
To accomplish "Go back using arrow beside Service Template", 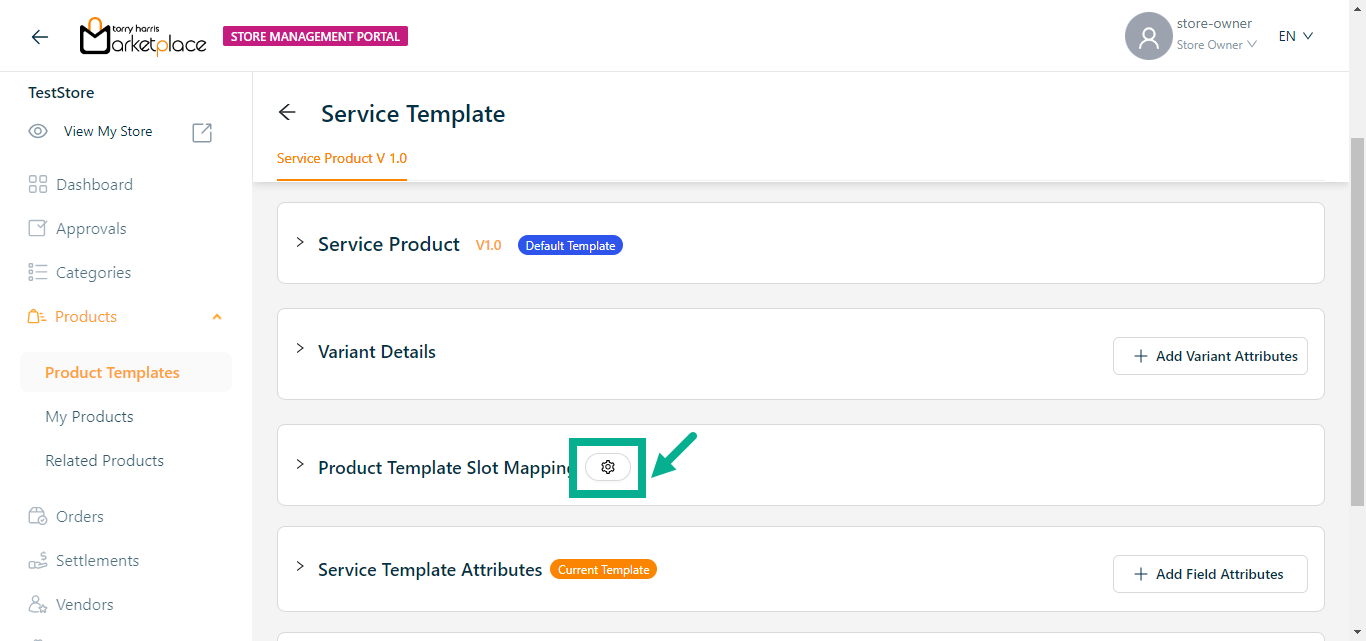I will click(287, 113).
